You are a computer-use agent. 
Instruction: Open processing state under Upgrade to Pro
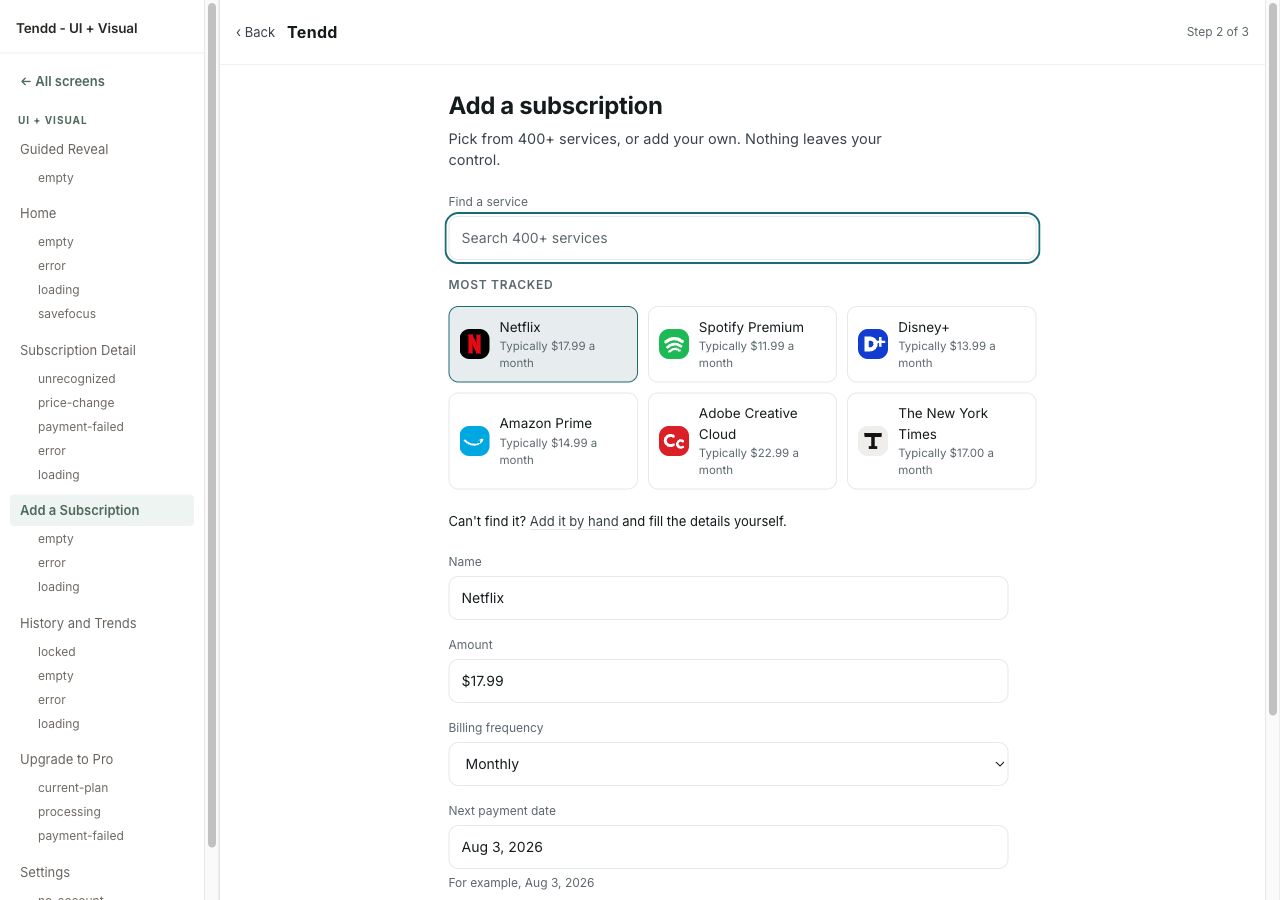[x=69, y=812]
